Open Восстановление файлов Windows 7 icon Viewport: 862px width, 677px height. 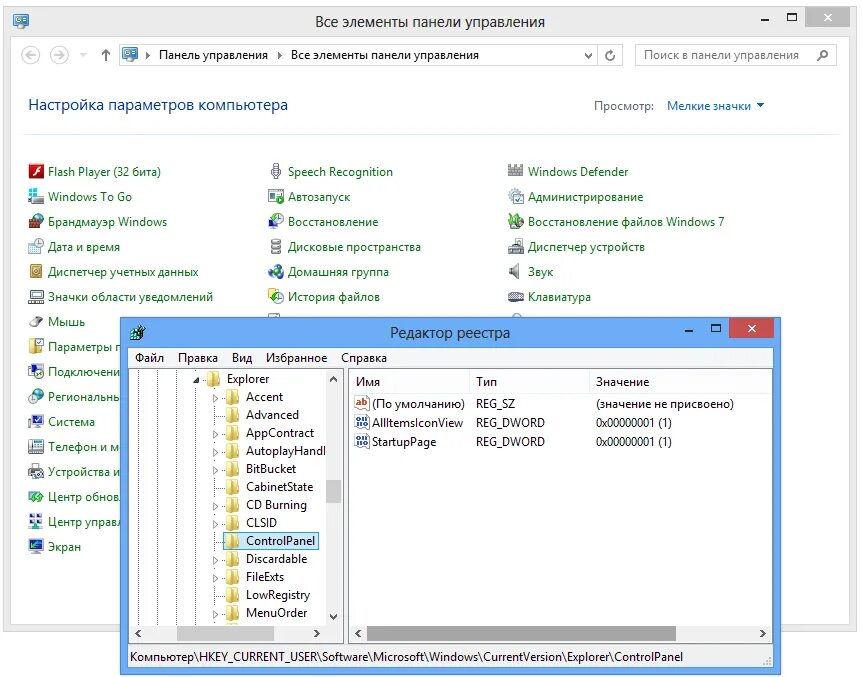pos(516,222)
